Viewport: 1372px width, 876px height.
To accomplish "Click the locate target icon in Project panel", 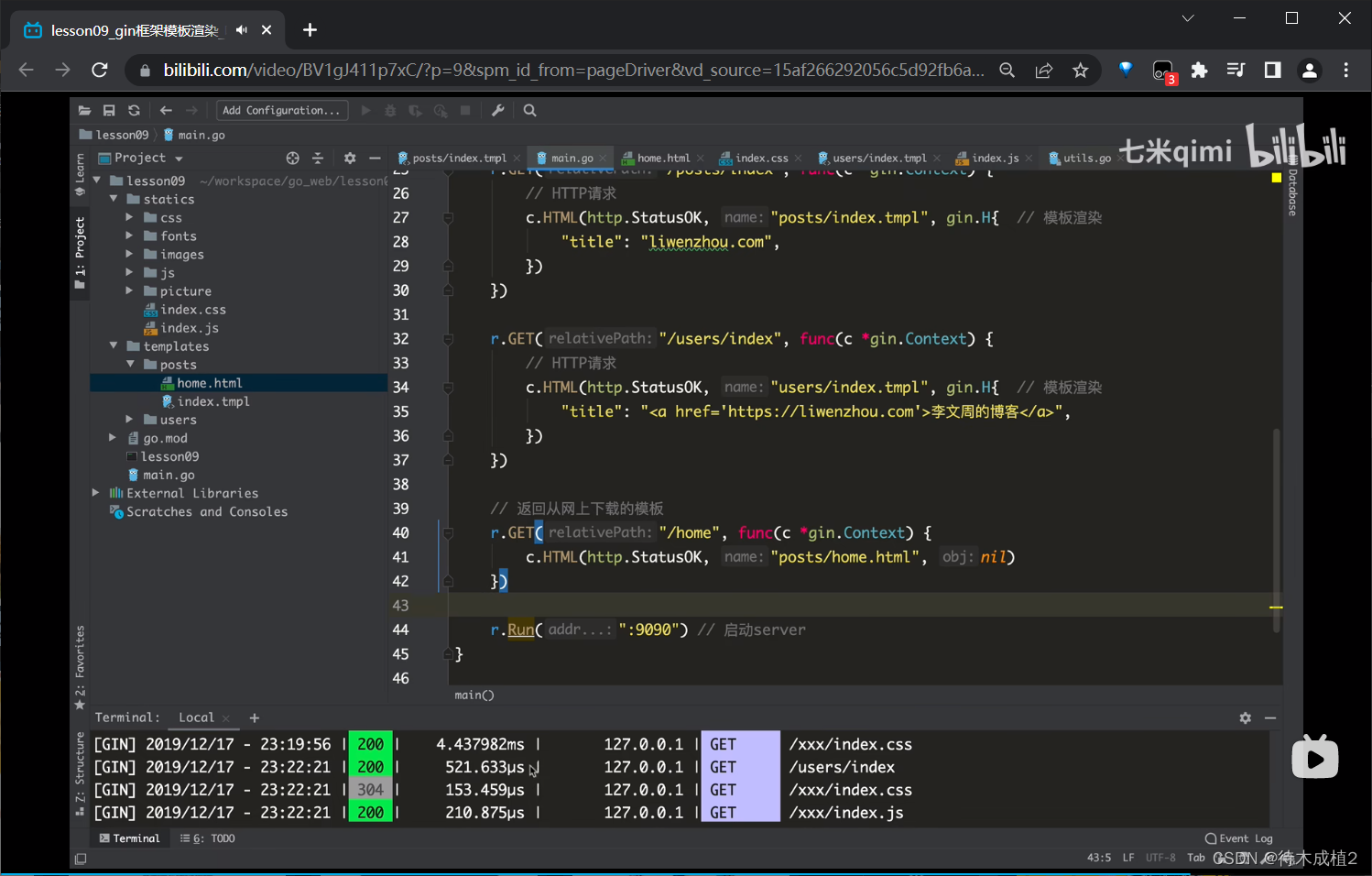I will 292,159.
